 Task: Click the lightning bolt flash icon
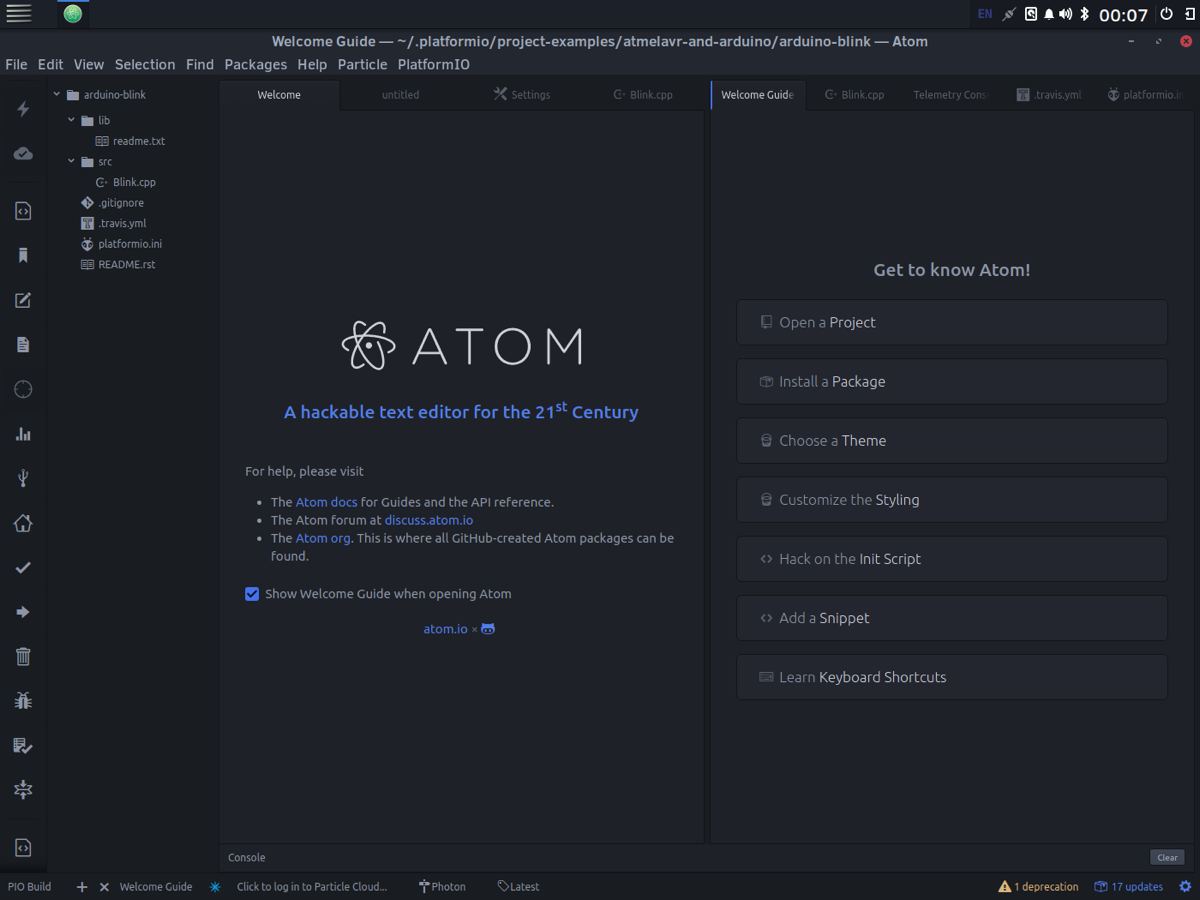tap(23, 109)
